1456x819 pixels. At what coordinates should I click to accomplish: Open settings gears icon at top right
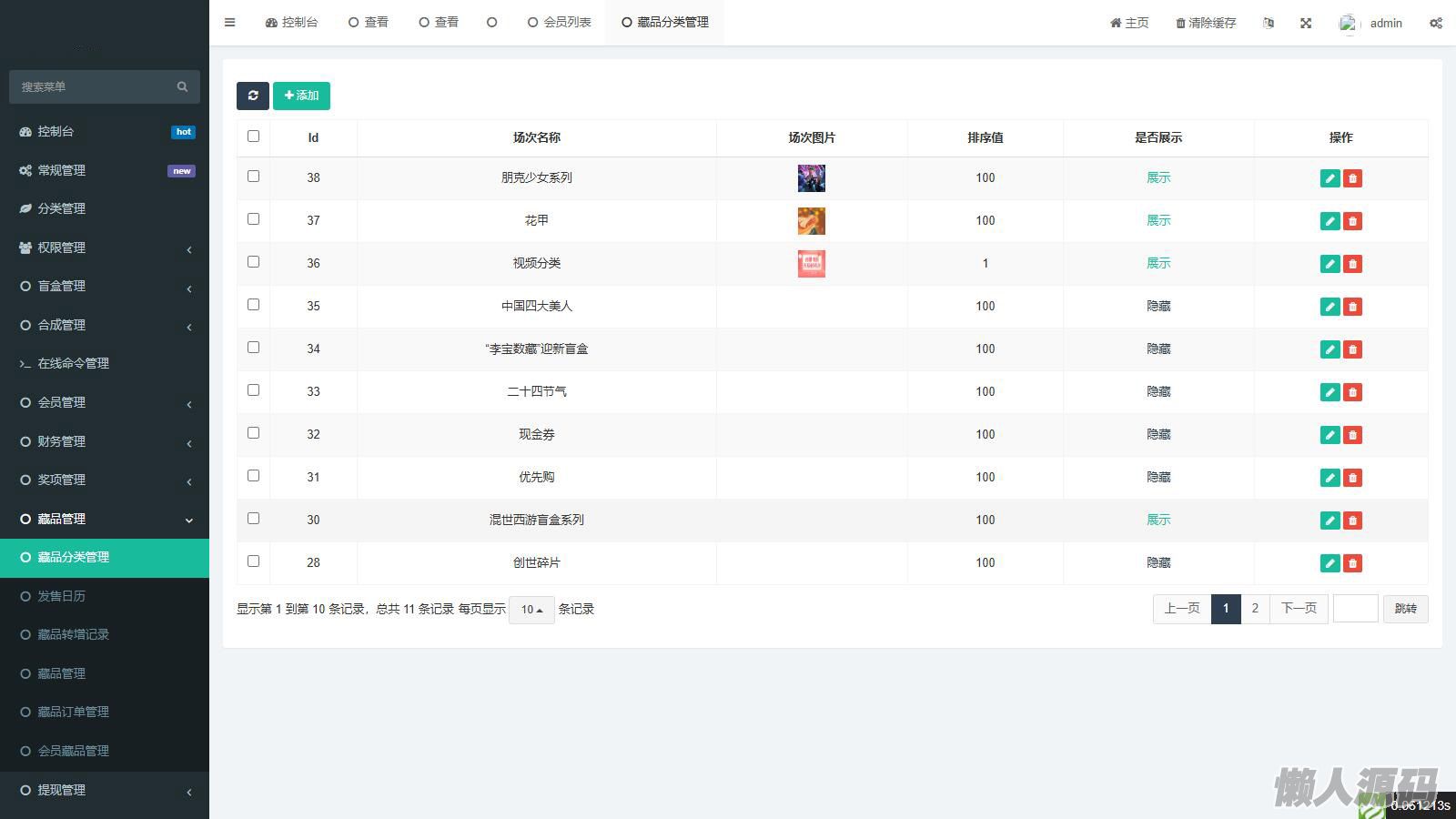(x=1435, y=24)
